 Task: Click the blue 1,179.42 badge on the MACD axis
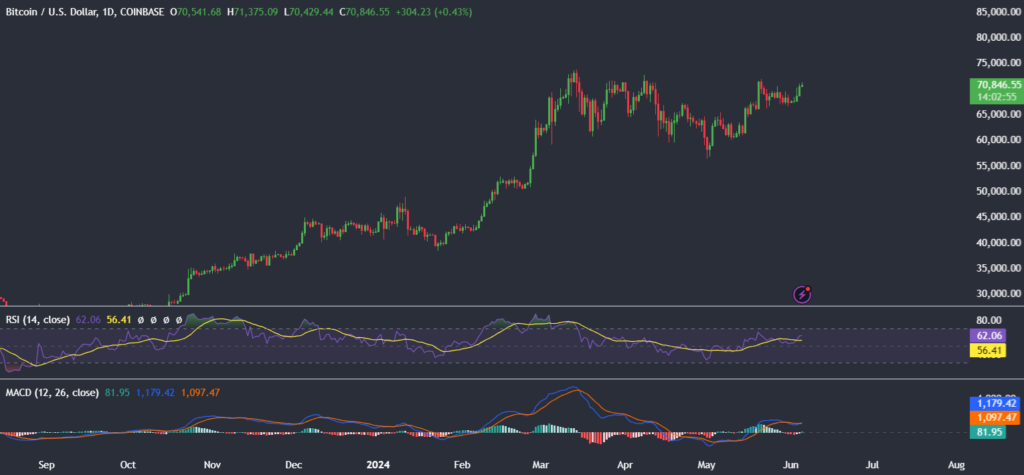point(995,404)
